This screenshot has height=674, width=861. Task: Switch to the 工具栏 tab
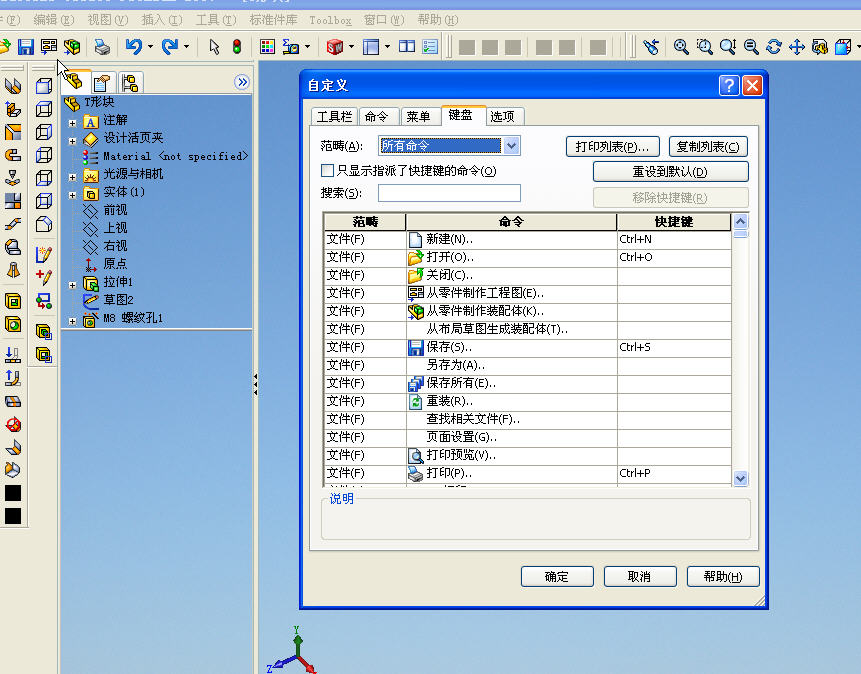click(x=334, y=116)
